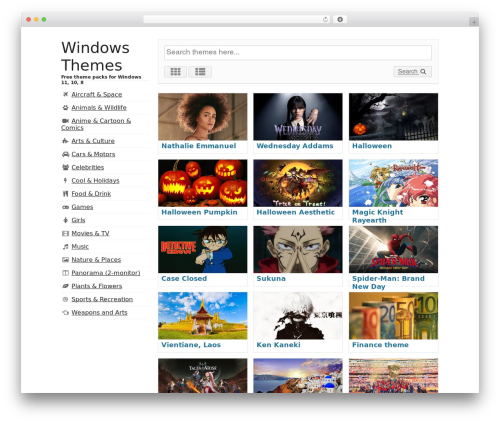Open the Sukuna title link
Image resolution: width=500 pixels, height=423 pixels.
coord(271,279)
